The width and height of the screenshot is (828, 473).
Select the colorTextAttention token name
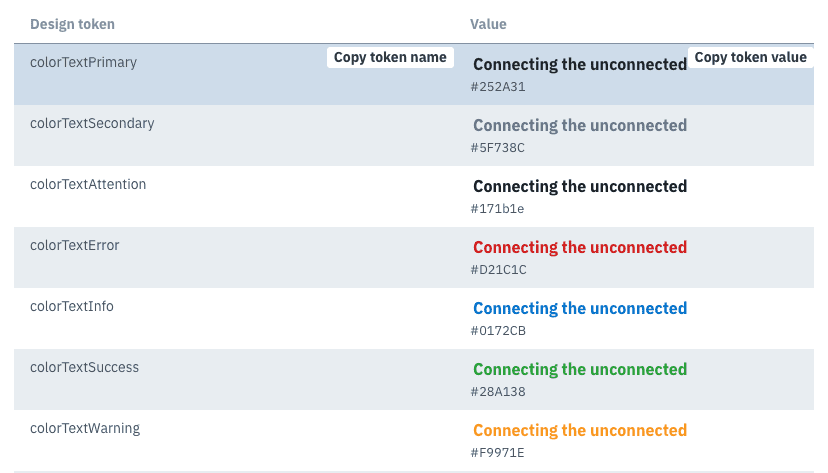[88, 184]
